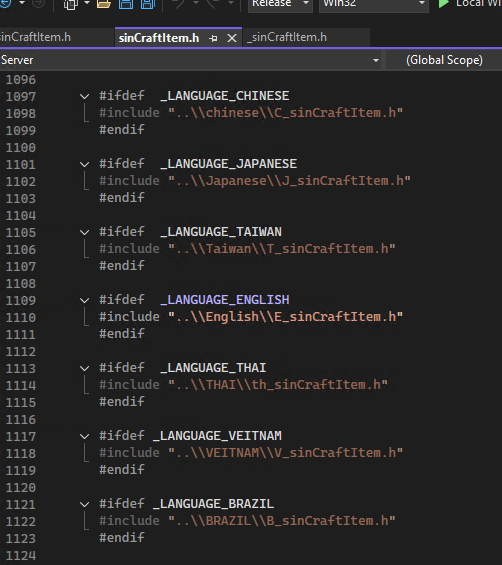Viewport: 502px width, 565px height.
Task: Click the #endif on line 1111
Action: [x=122, y=334]
